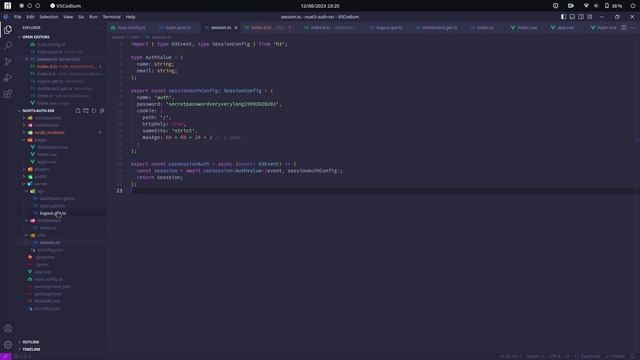This screenshot has height=360, width=640.
Task: Expand the plugins folder
Action: pos(42,169)
